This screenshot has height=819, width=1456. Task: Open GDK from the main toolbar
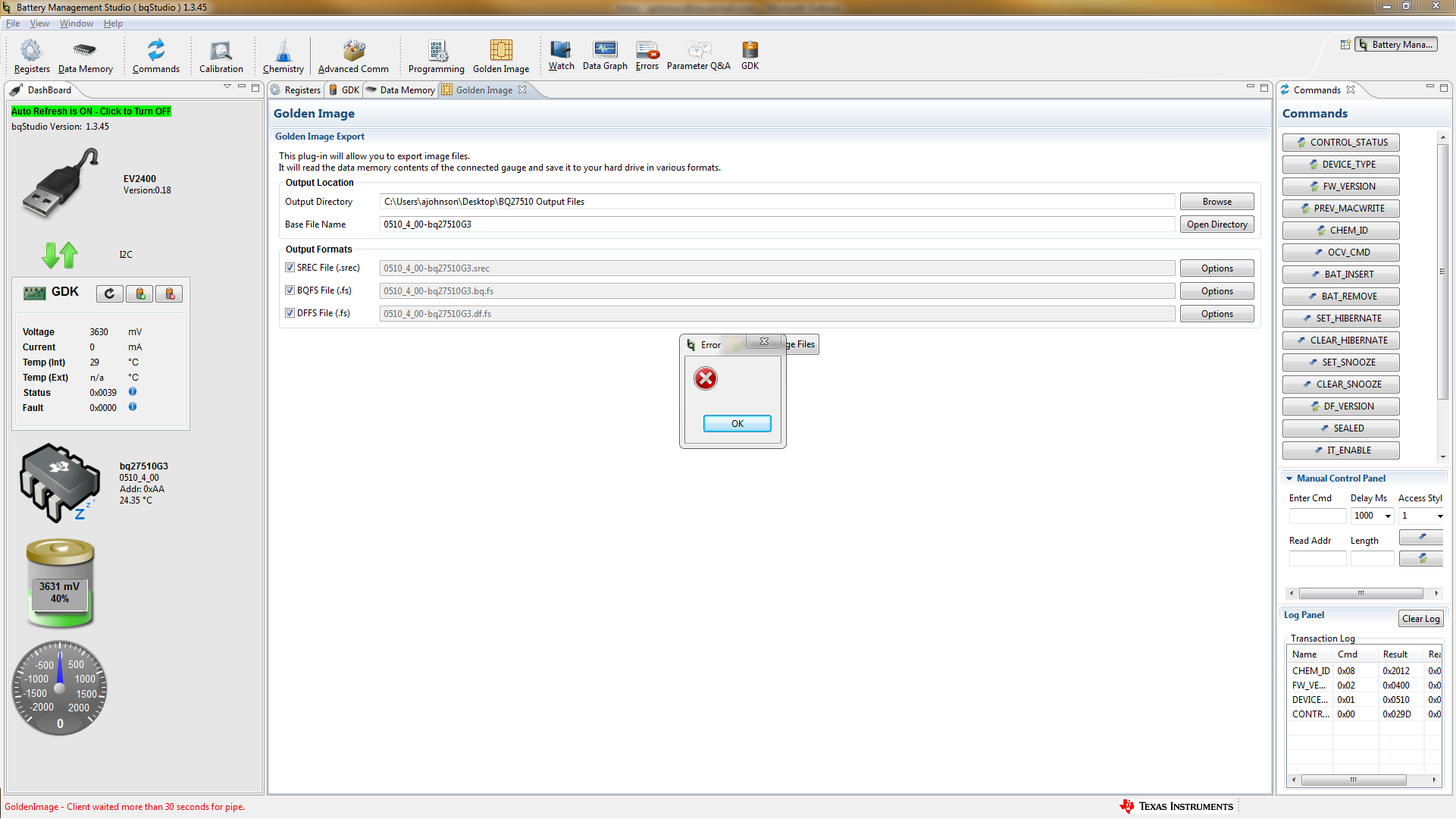coord(750,55)
